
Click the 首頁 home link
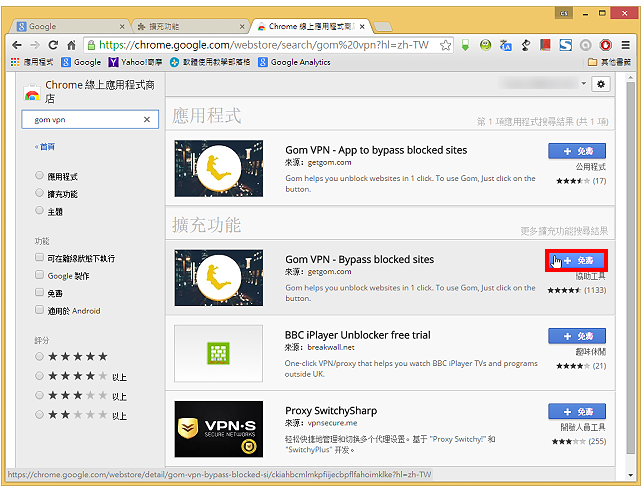pos(45,147)
